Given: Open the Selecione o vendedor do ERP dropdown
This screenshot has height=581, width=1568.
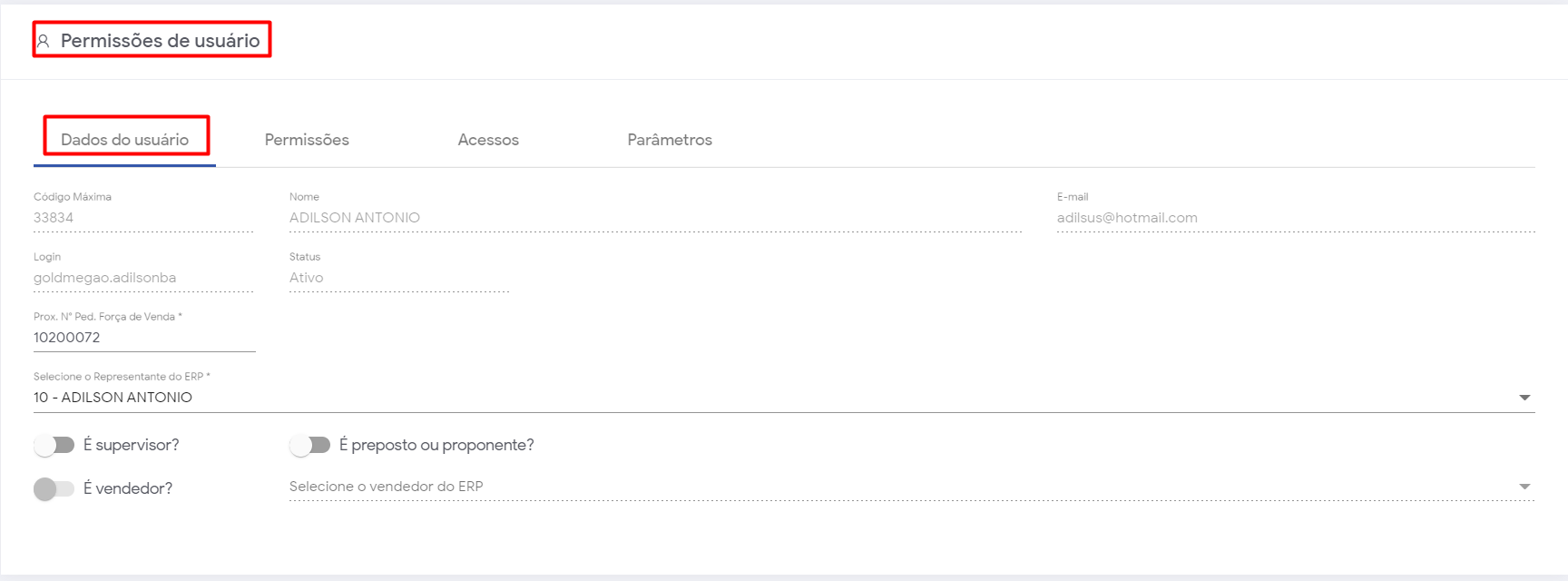Looking at the screenshot, I should tap(898, 487).
